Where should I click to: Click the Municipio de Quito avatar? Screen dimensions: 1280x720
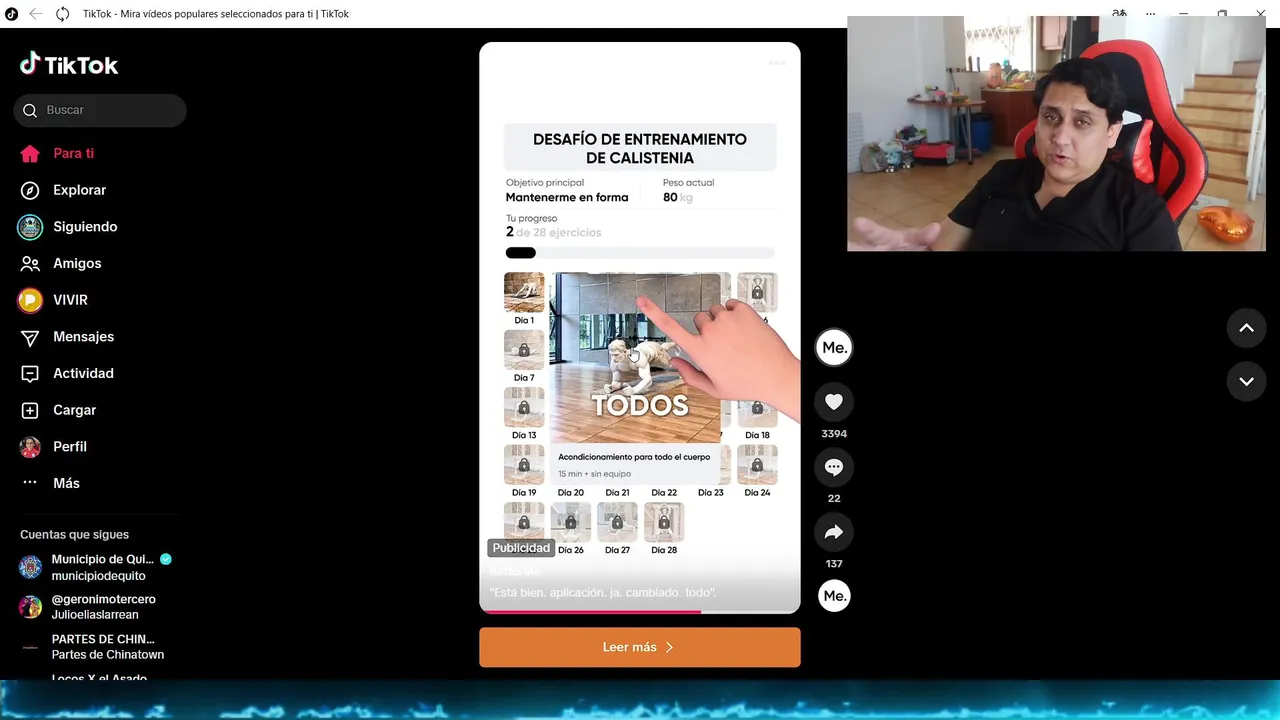click(30, 567)
